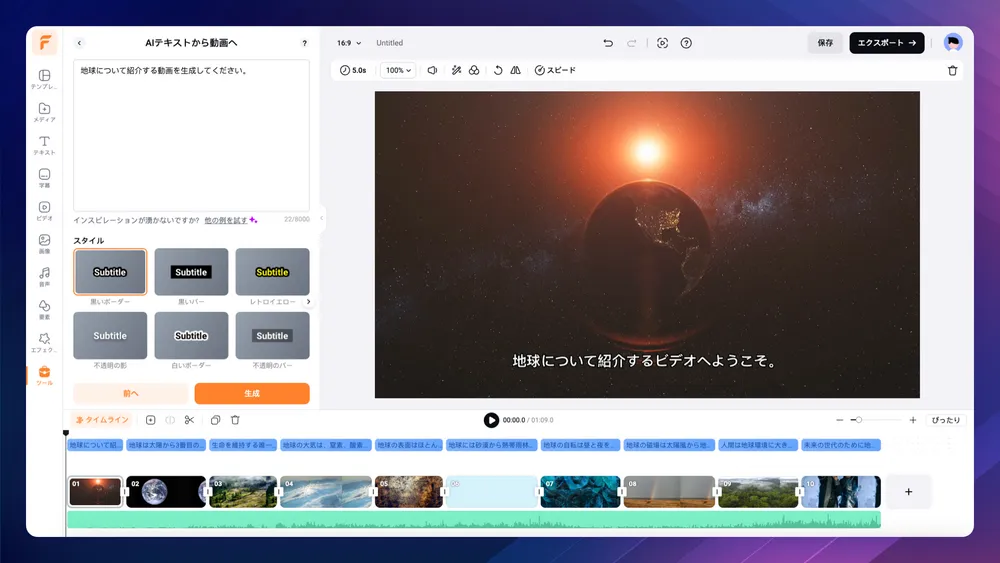Open the magic wand adjust tool
Viewport: 1000px width, 563px height.
(x=457, y=70)
